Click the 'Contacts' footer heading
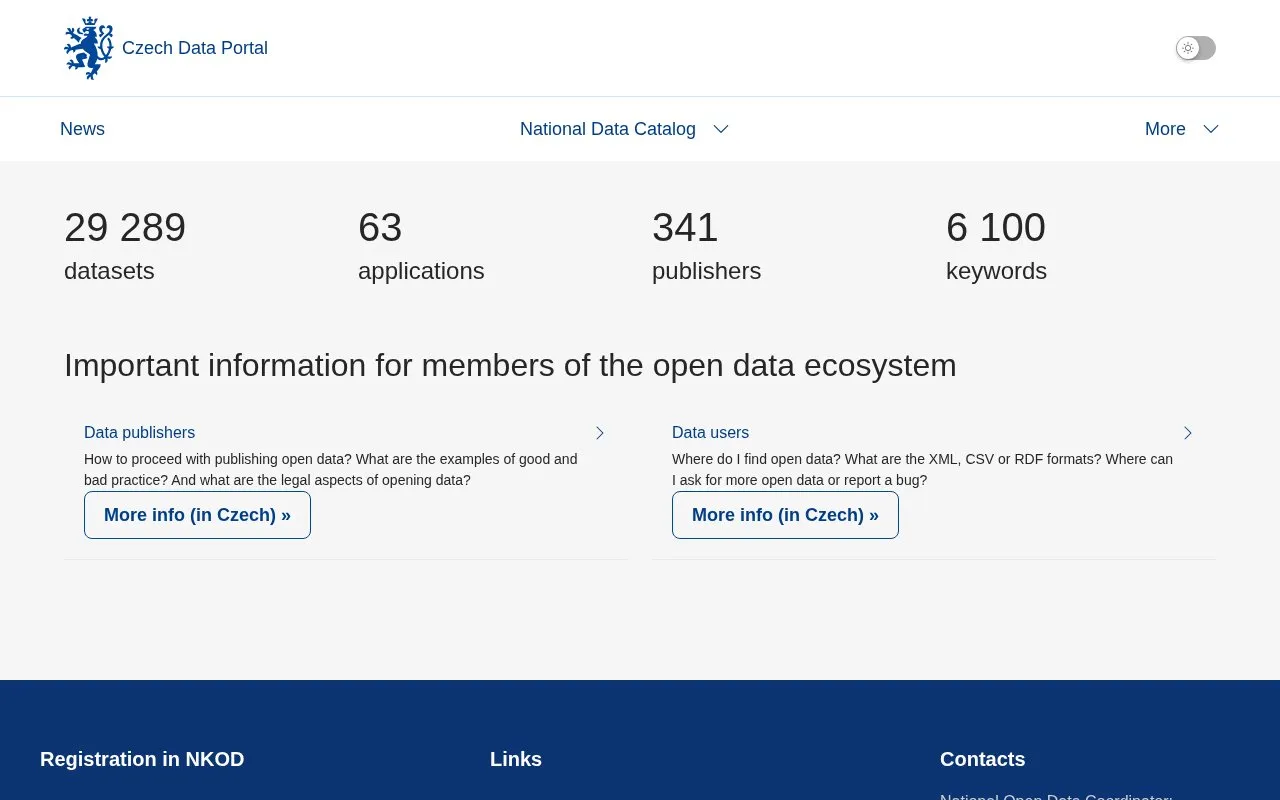 (982, 759)
